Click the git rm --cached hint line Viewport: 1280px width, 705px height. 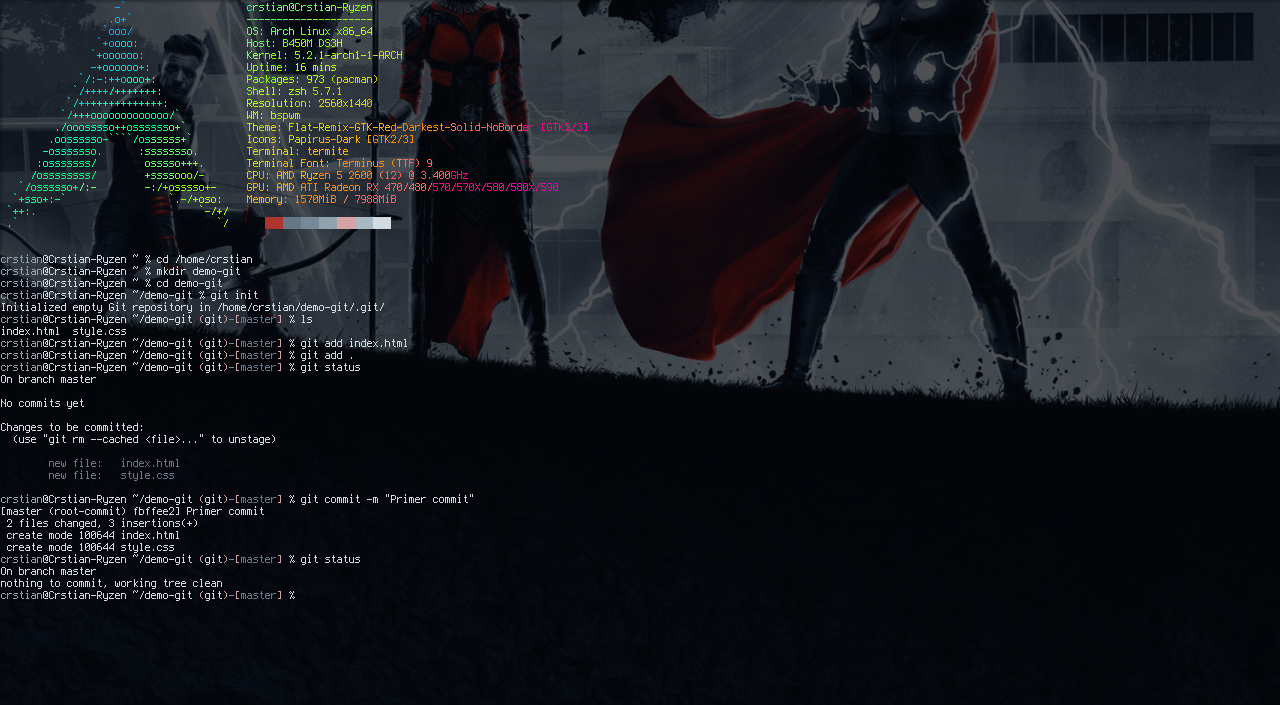pos(144,439)
